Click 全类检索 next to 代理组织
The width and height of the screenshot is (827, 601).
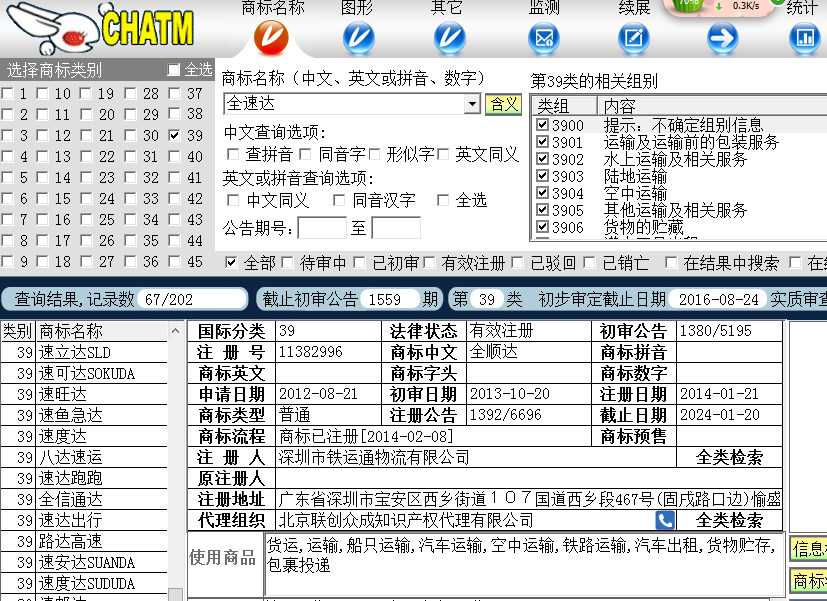tap(729, 520)
